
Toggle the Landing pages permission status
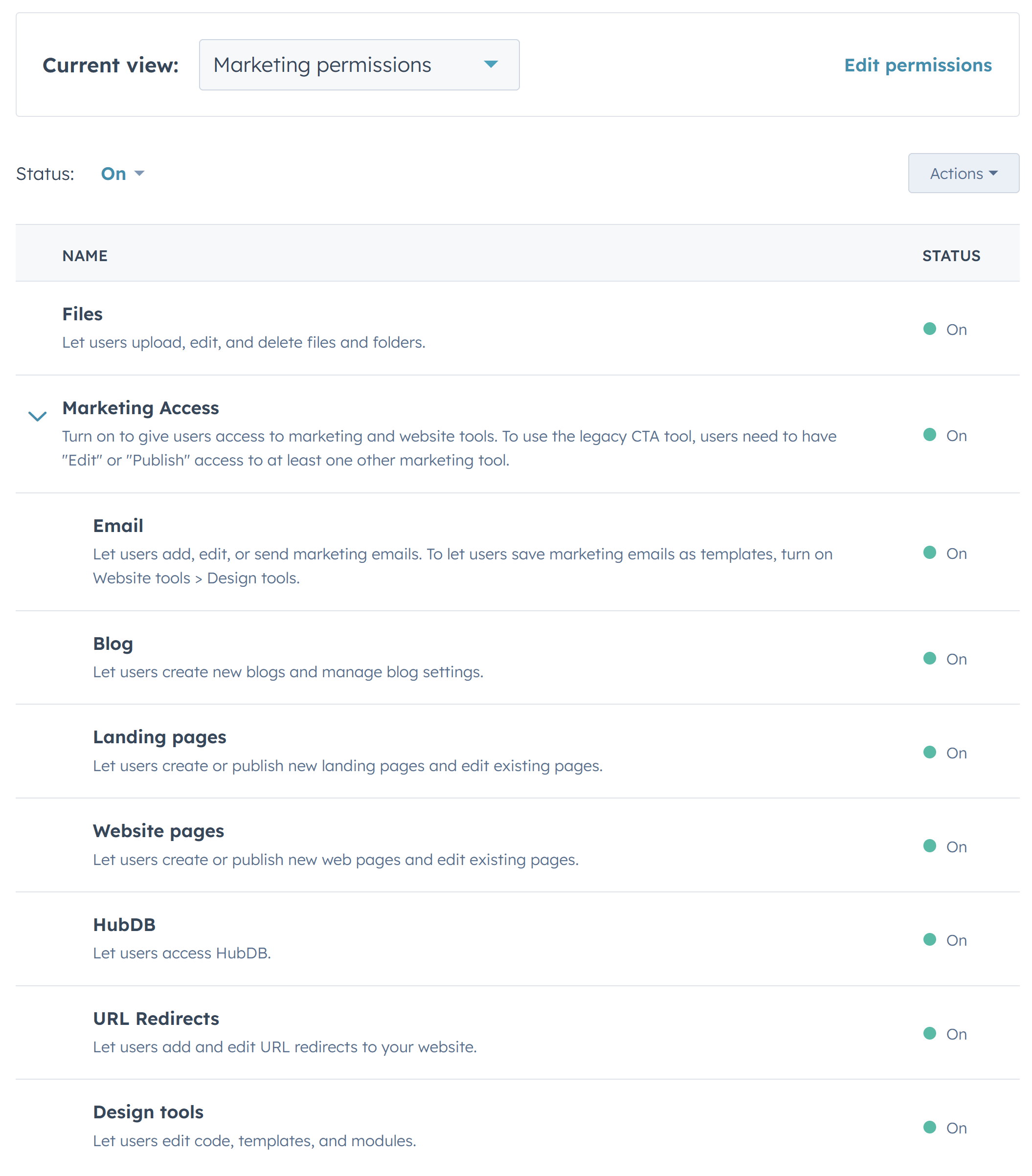click(931, 752)
